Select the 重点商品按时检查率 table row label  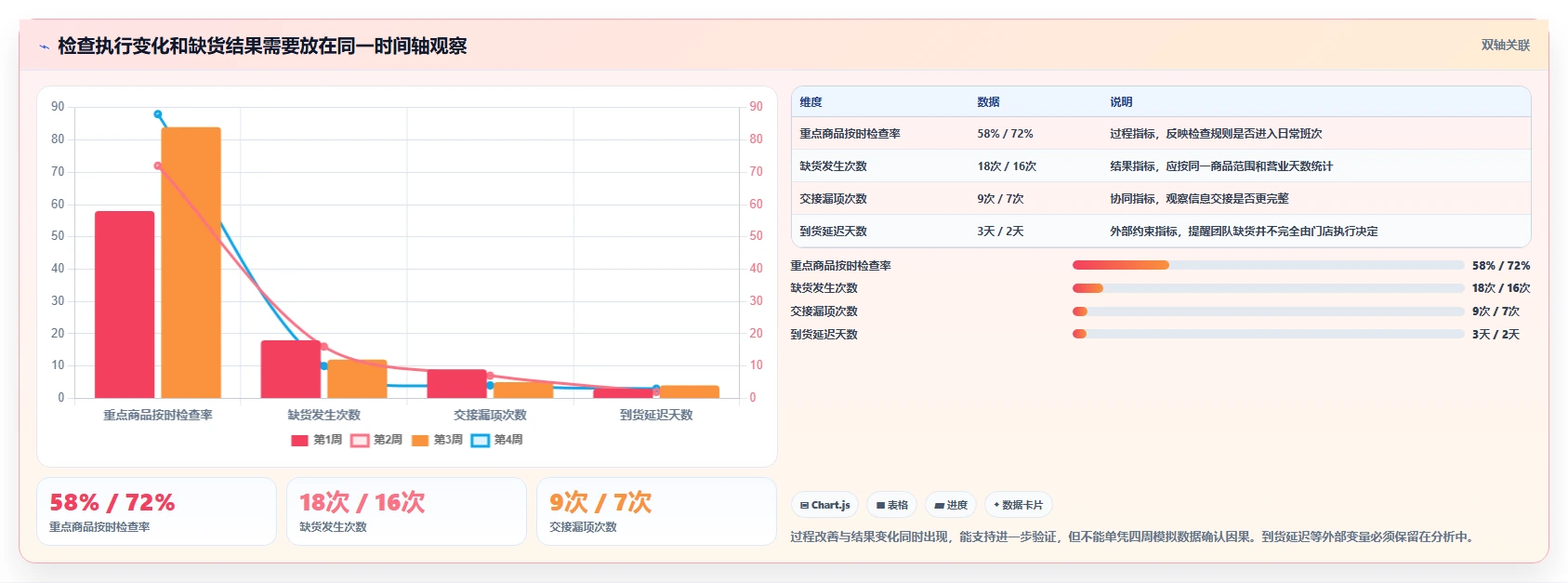click(x=850, y=134)
